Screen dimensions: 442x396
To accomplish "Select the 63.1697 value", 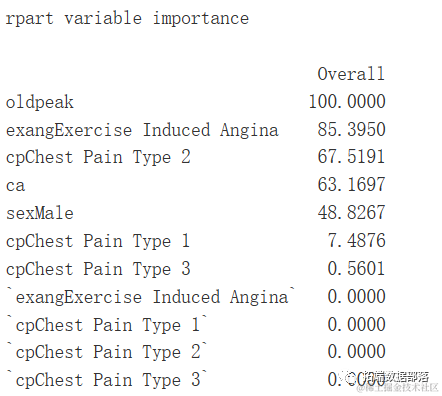I will click(351, 184).
